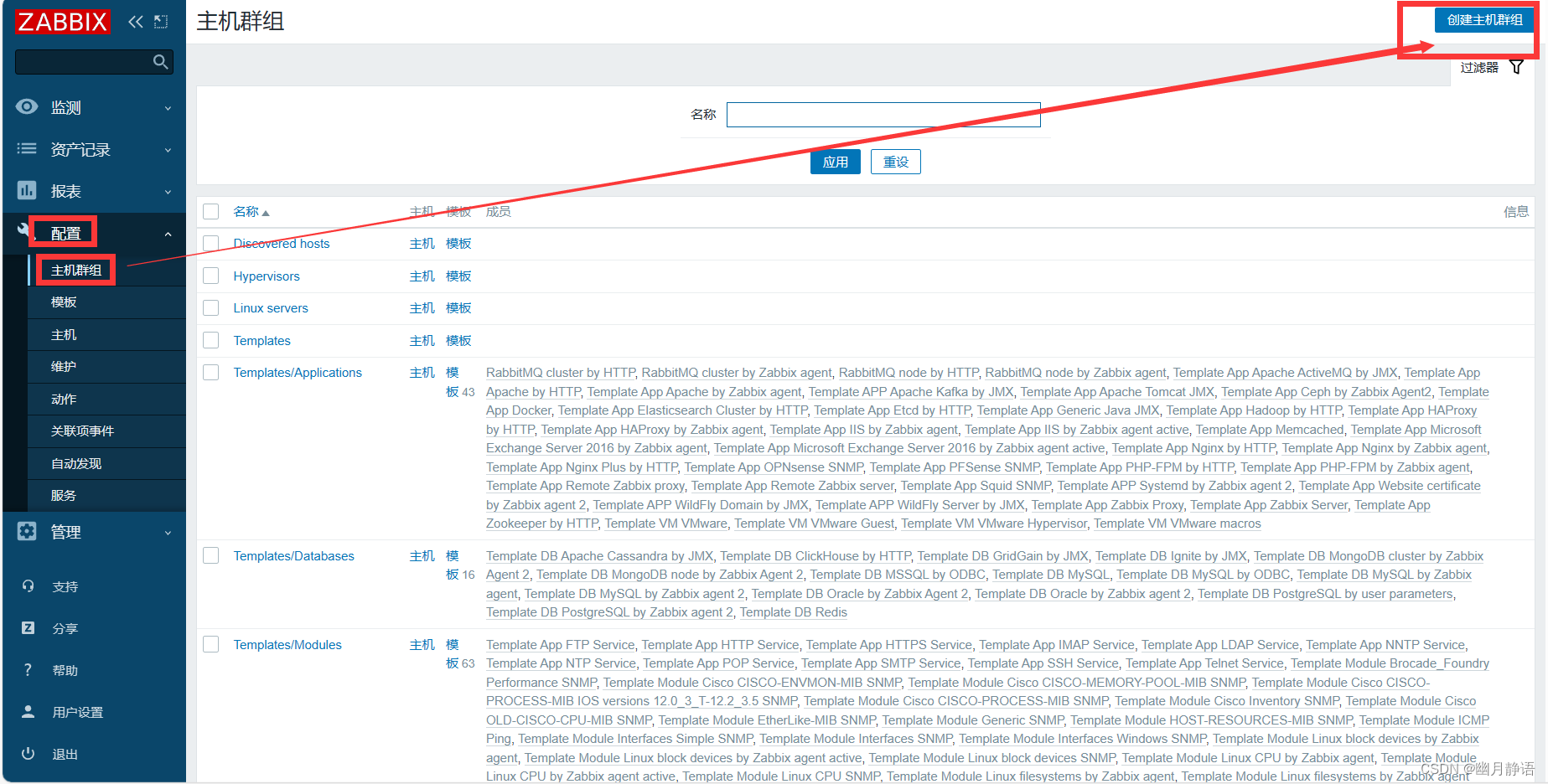Click the 分享 Z icon
Viewport: 1548px width, 784px height.
click(28, 627)
